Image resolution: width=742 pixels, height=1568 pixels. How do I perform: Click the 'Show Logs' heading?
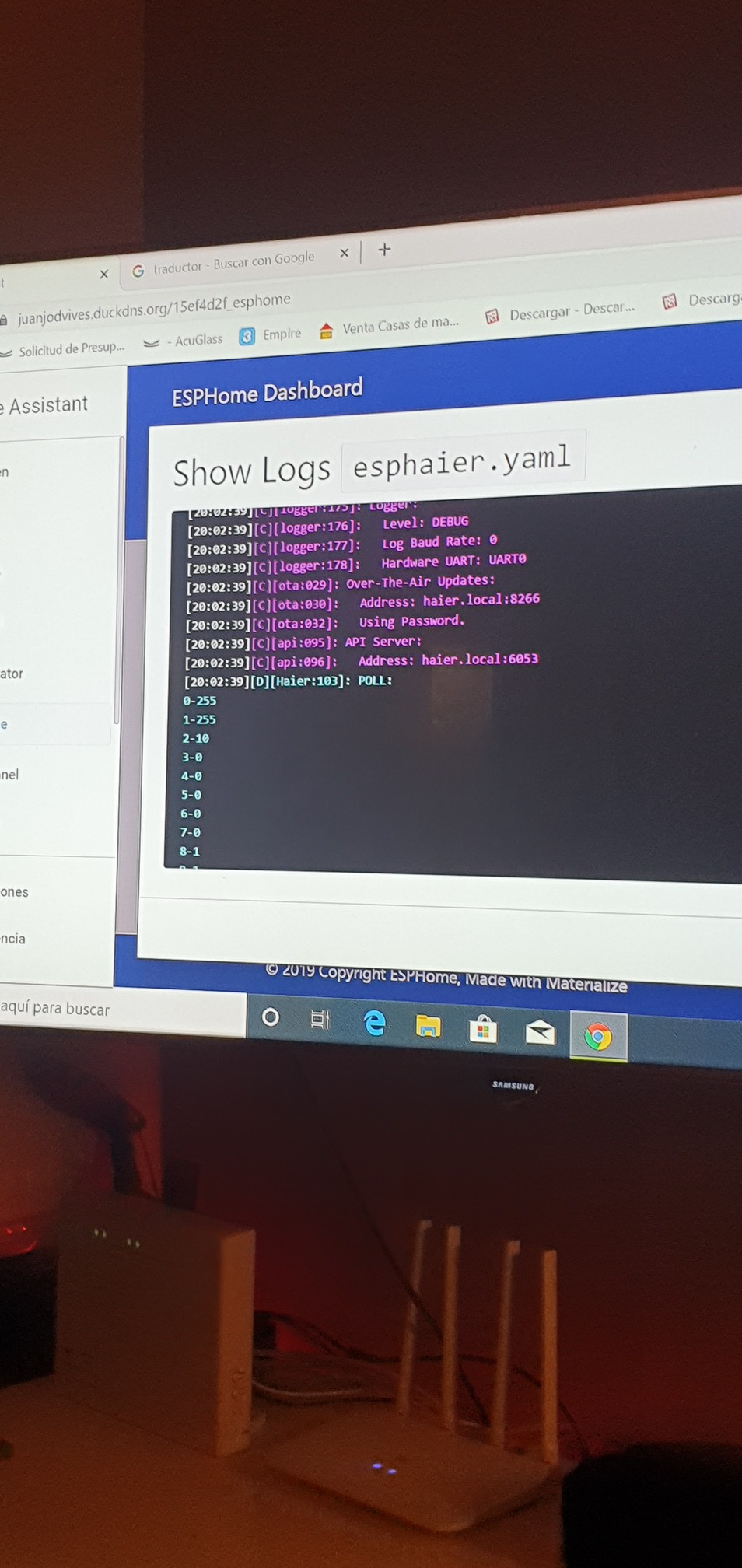pos(252,471)
